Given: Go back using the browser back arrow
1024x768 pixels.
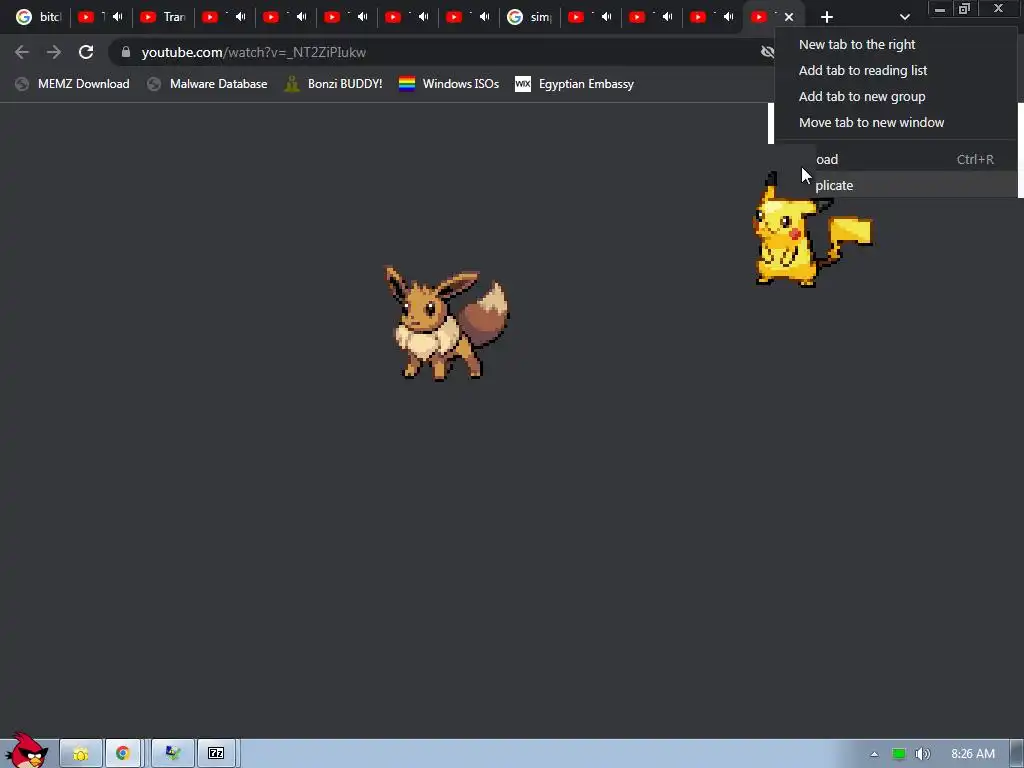Looking at the screenshot, I should (22, 52).
